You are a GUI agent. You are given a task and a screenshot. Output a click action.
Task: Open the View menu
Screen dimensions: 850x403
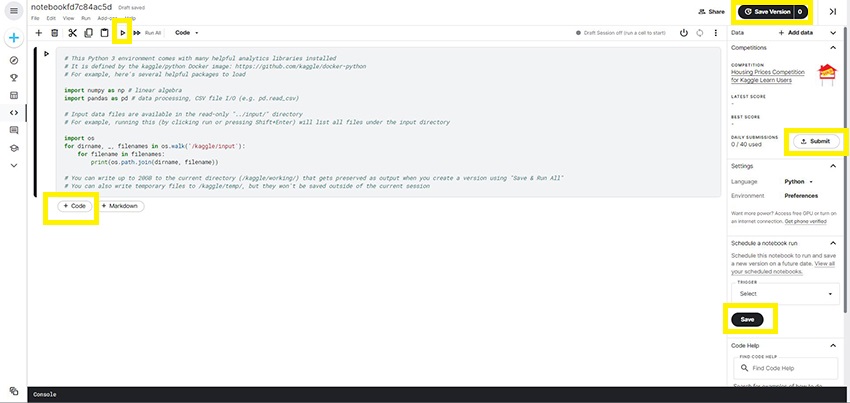pos(68,18)
